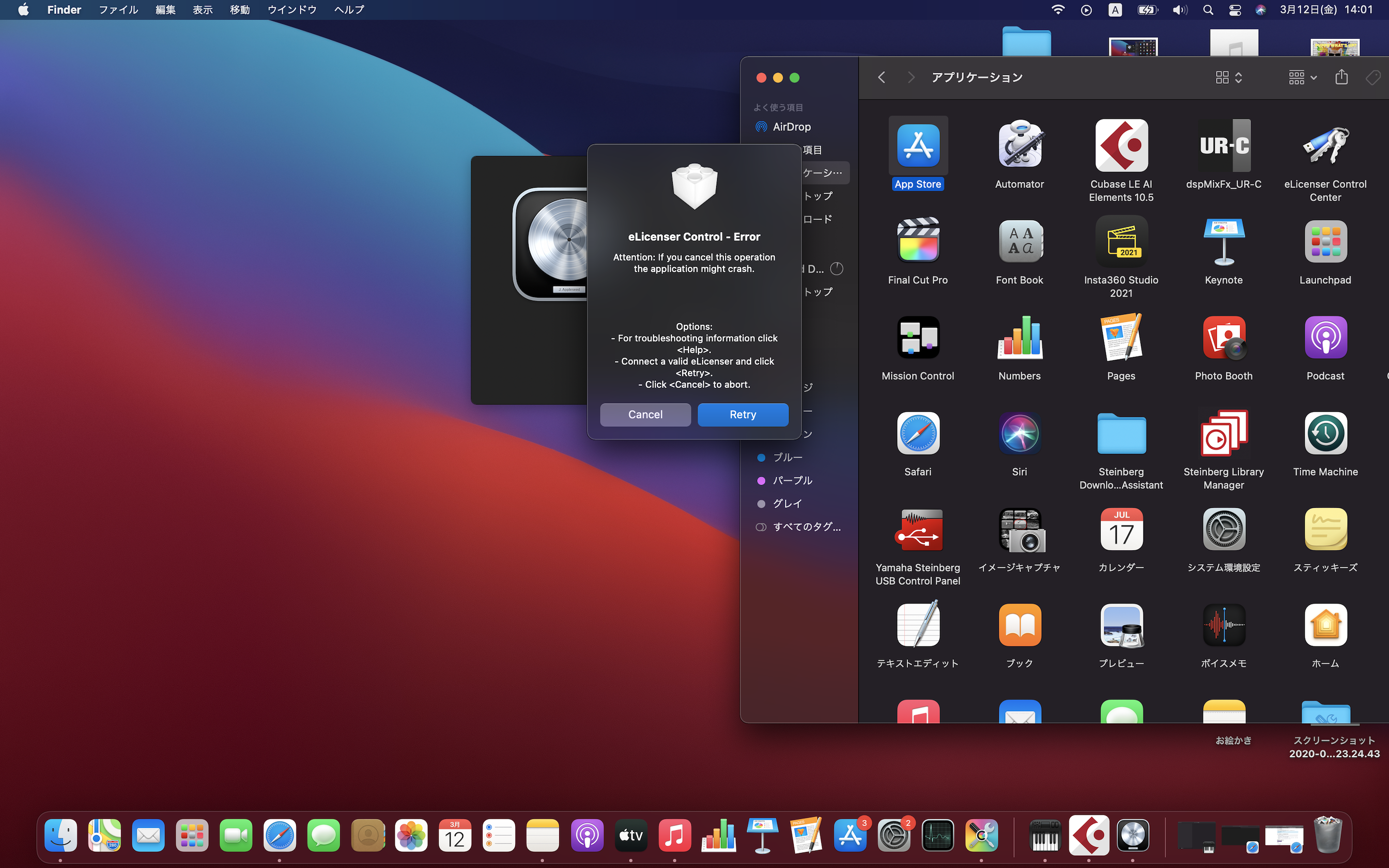Viewport: 1389px width, 868px height.
Task: Click the Retry button in error dialog
Action: (x=743, y=414)
